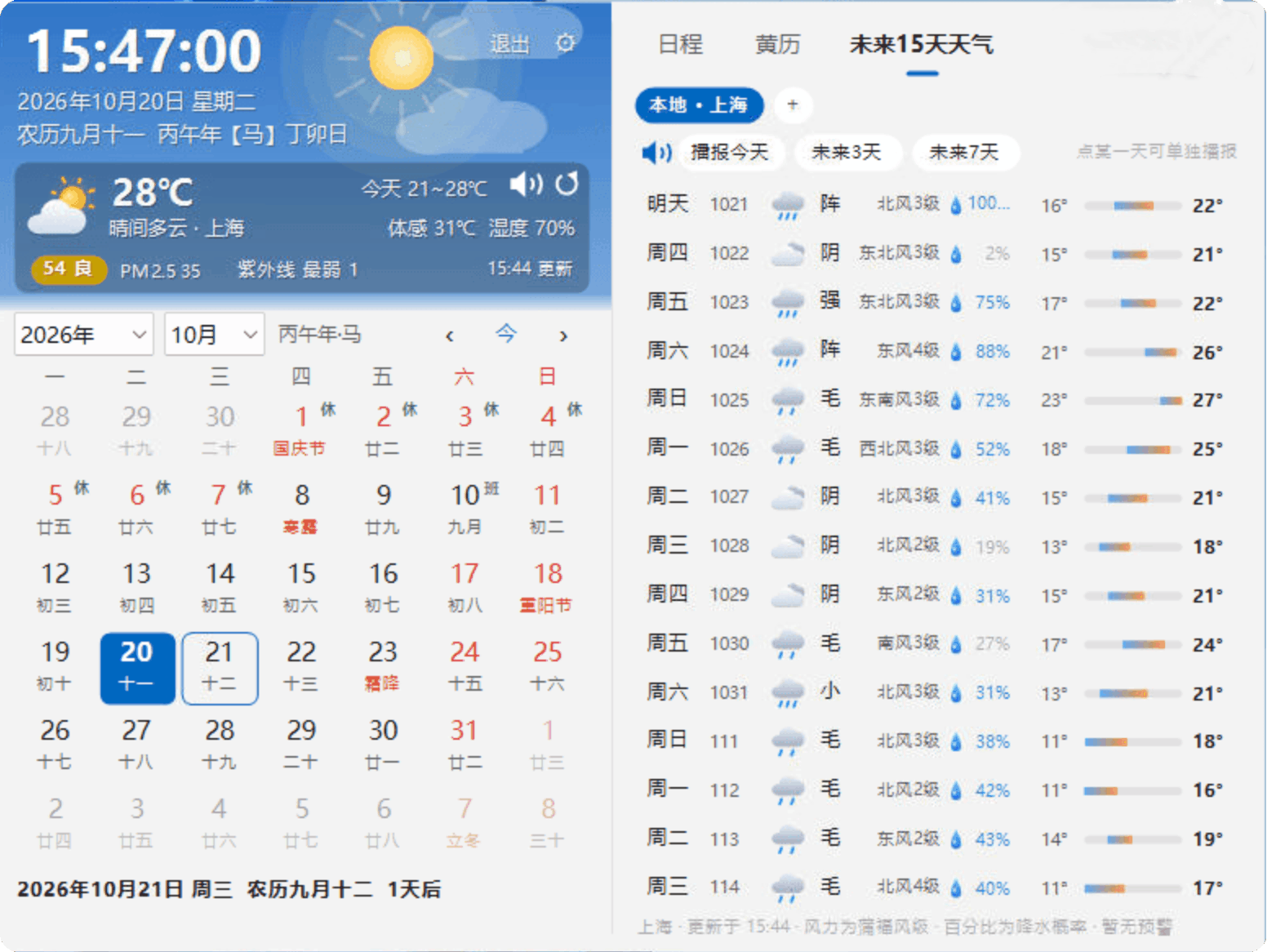
Task: Click drizzle icon in 周三 114 row
Action: point(788,887)
